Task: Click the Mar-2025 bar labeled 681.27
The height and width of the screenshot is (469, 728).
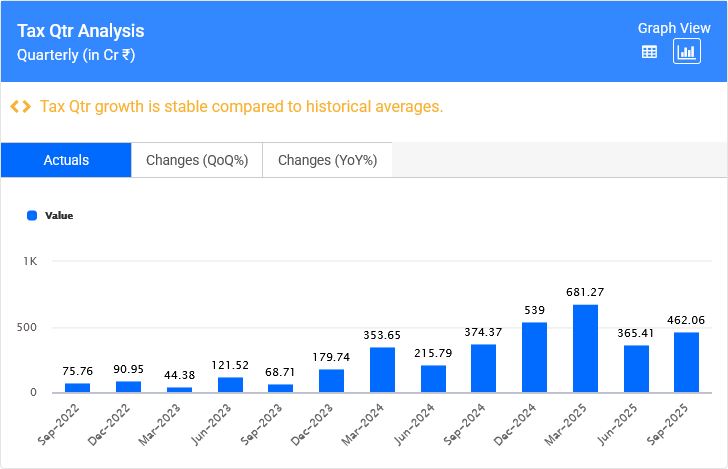Action: pos(585,349)
